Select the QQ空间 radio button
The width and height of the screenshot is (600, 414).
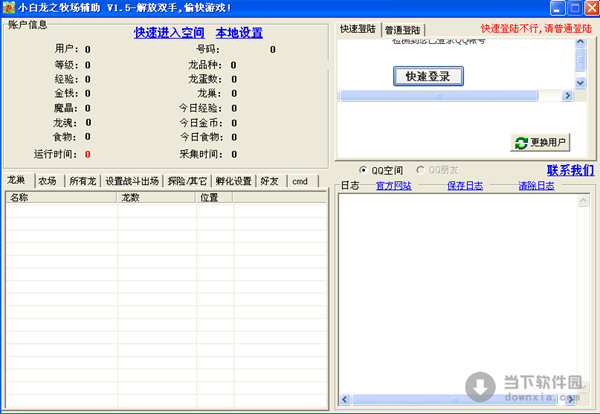coord(364,170)
